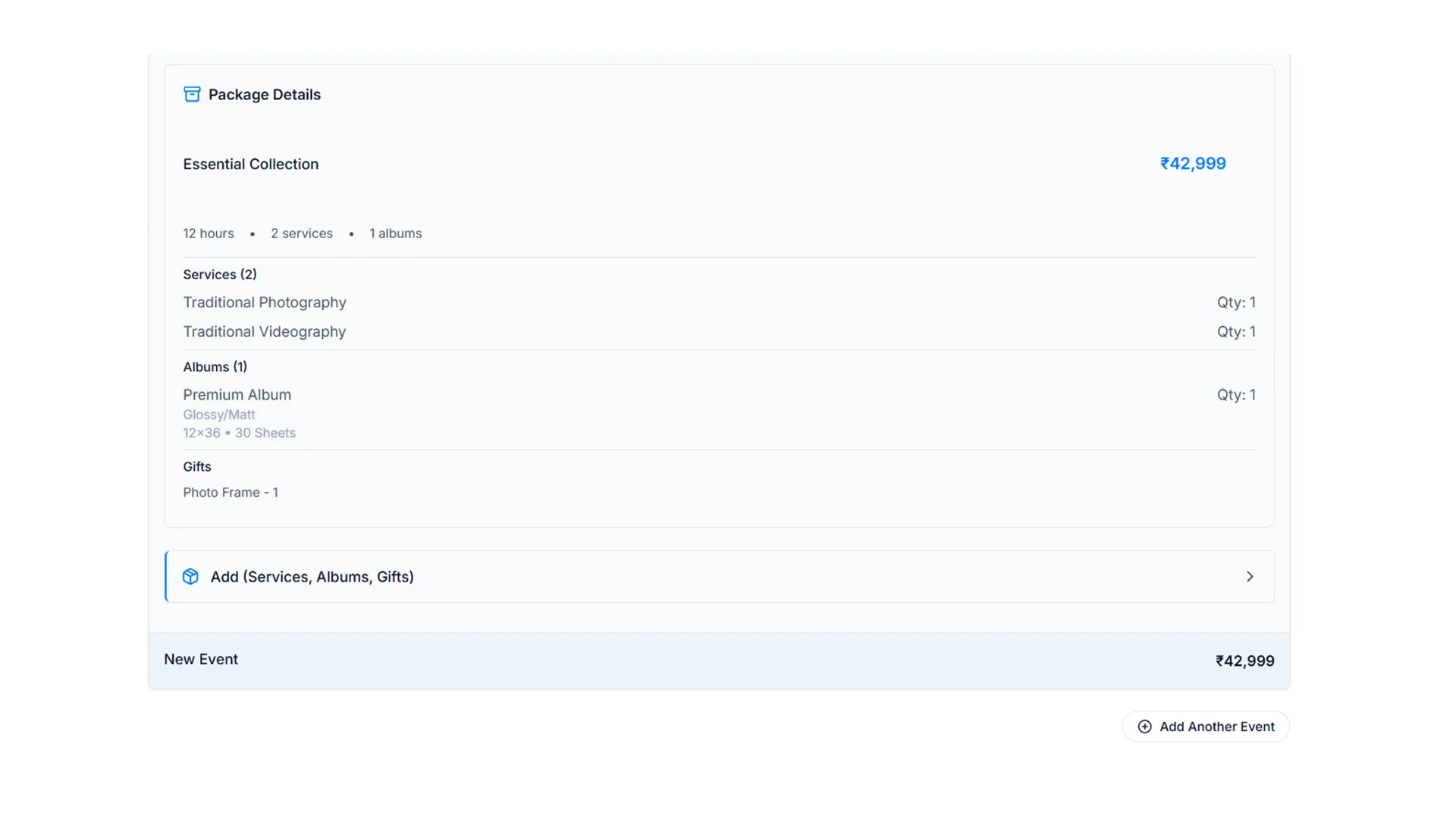
Task: Select the Photo Frame - 1 gift
Action: click(231, 493)
